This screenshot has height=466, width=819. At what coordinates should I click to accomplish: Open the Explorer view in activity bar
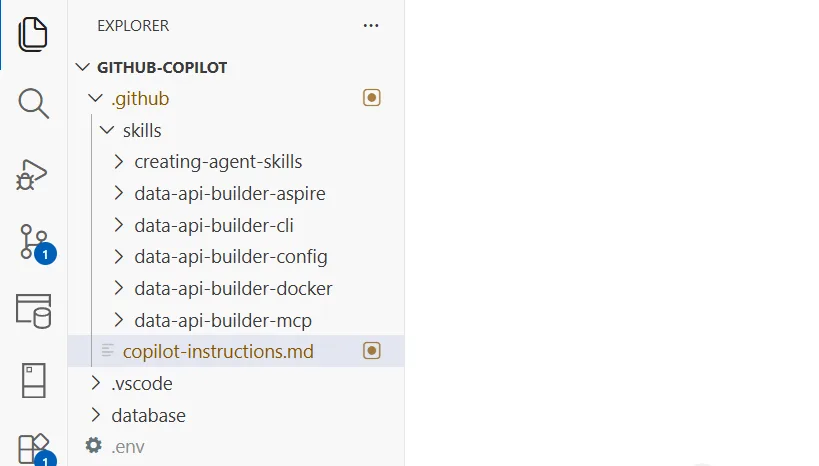[33, 35]
